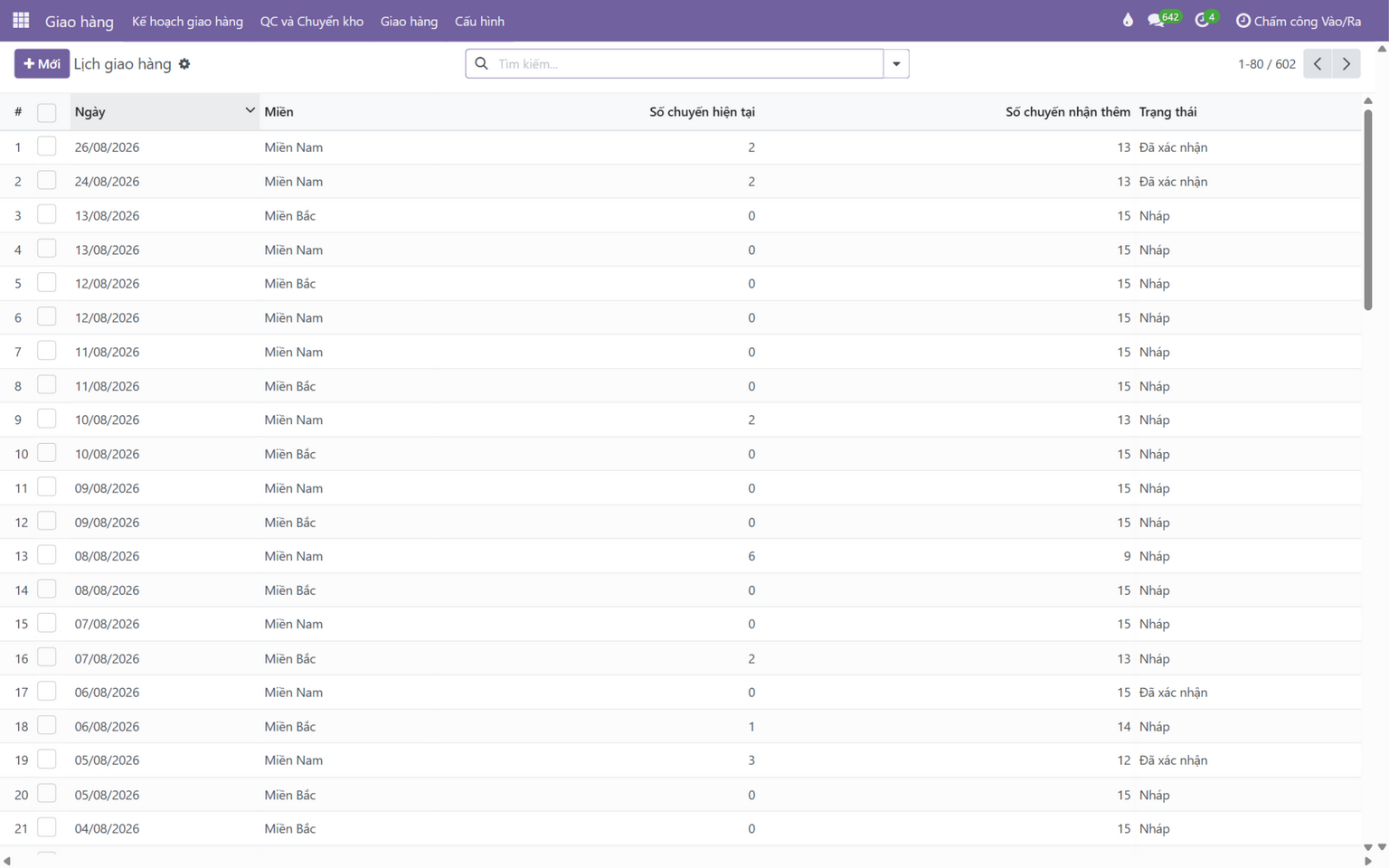
Task: Create a new record with Mới button
Action: pyautogui.click(x=42, y=64)
